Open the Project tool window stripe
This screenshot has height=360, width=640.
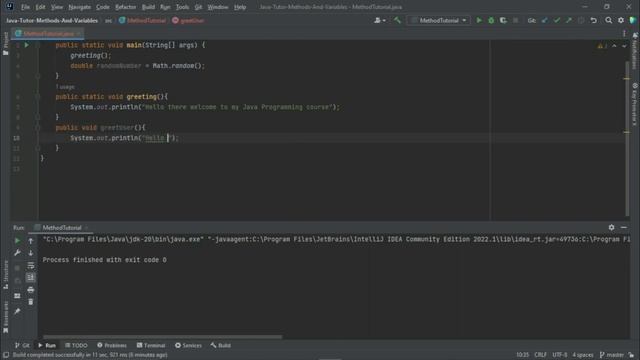pos(6,44)
